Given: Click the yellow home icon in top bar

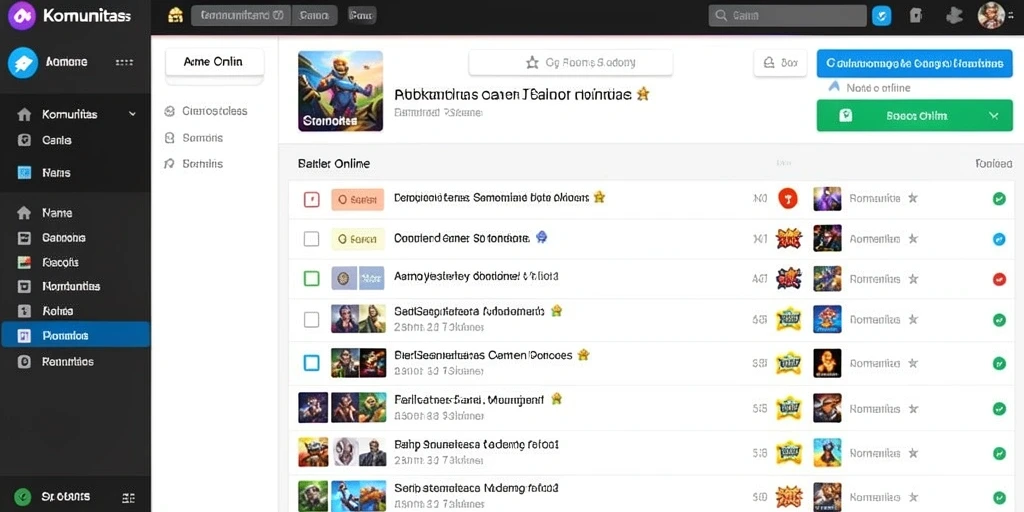Looking at the screenshot, I should pos(175,15).
